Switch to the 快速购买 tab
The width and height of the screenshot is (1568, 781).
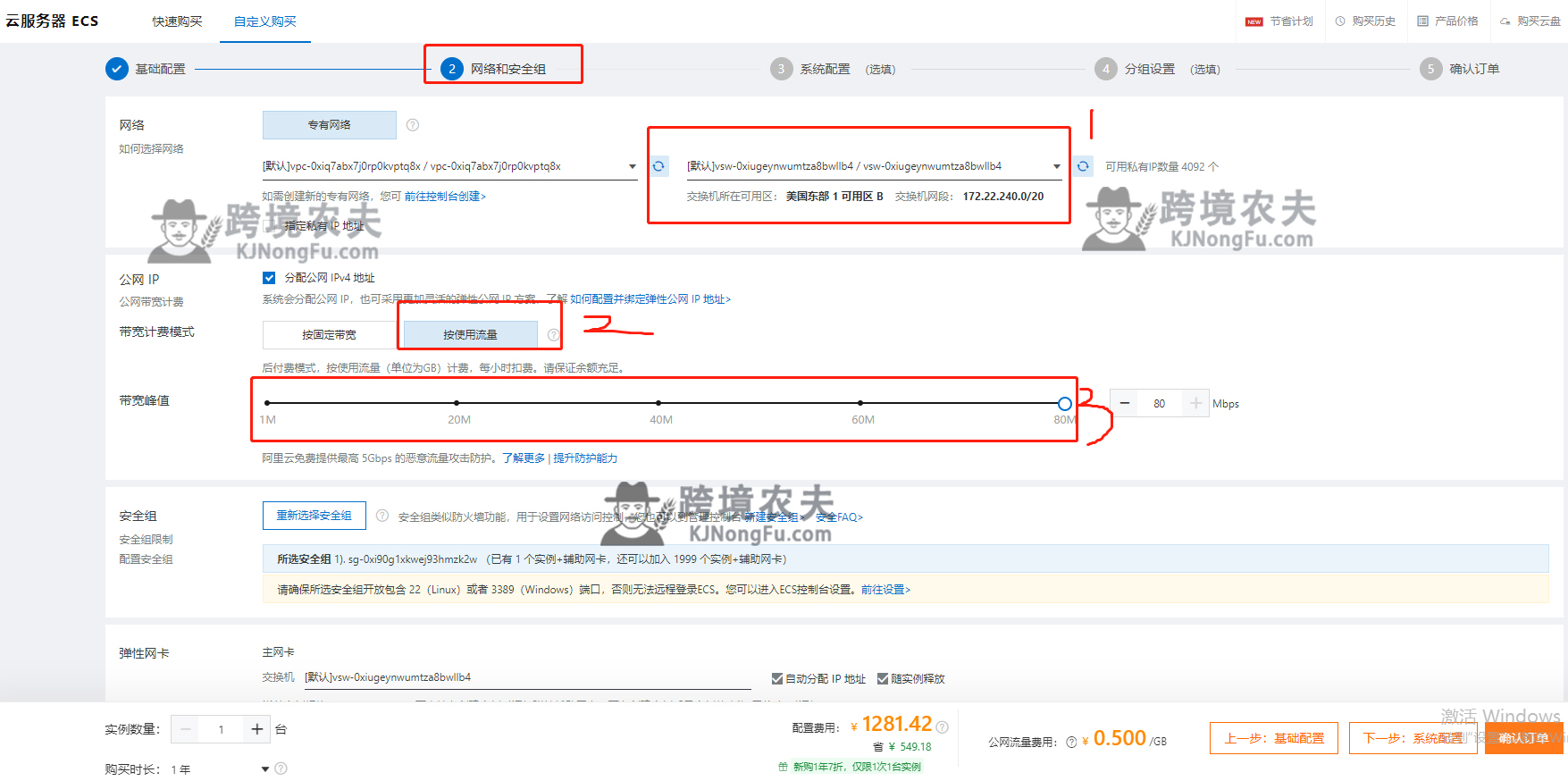(177, 21)
